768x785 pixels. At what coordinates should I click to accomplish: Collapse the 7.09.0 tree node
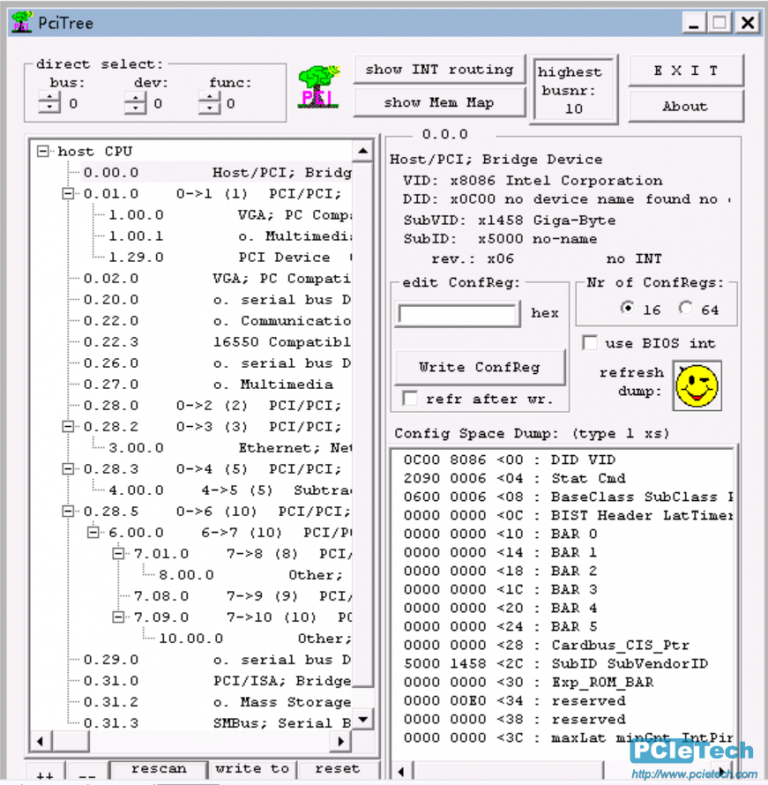point(120,617)
